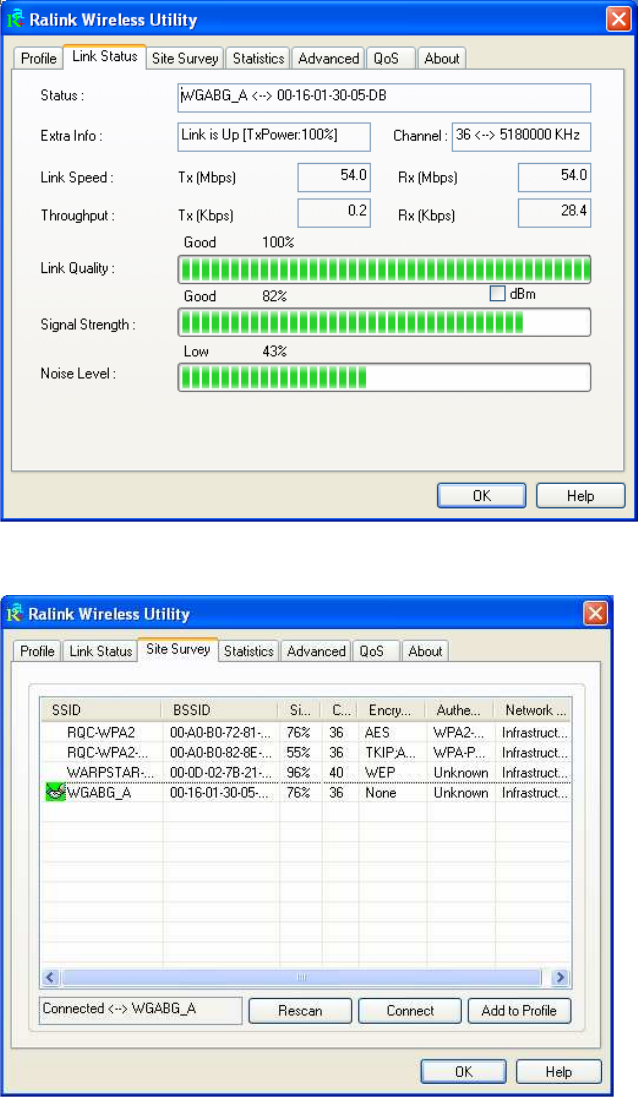Open Statistics tab in upper window
The width and height of the screenshot is (638, 1097).
coord(258,58)
